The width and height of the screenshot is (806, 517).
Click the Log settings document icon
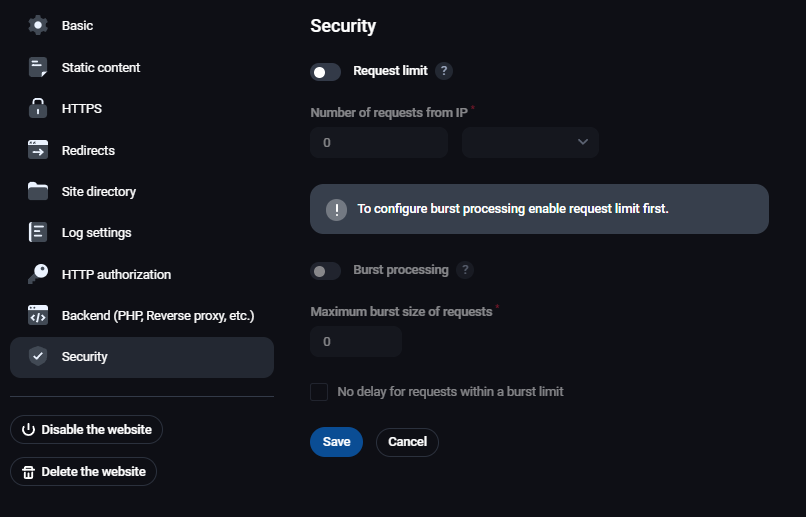38,233
